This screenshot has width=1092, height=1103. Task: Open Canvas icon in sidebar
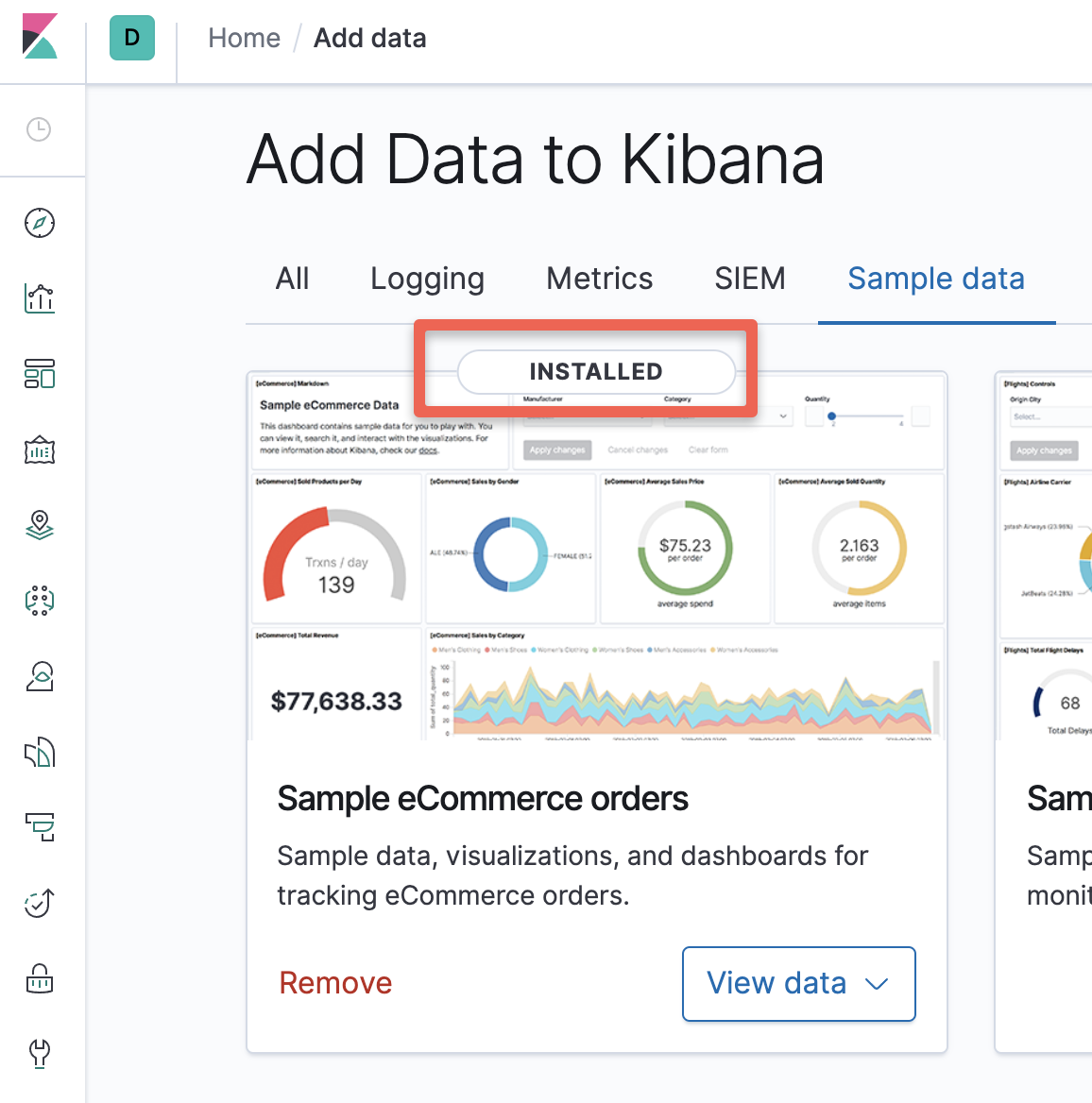click(40, 450)
